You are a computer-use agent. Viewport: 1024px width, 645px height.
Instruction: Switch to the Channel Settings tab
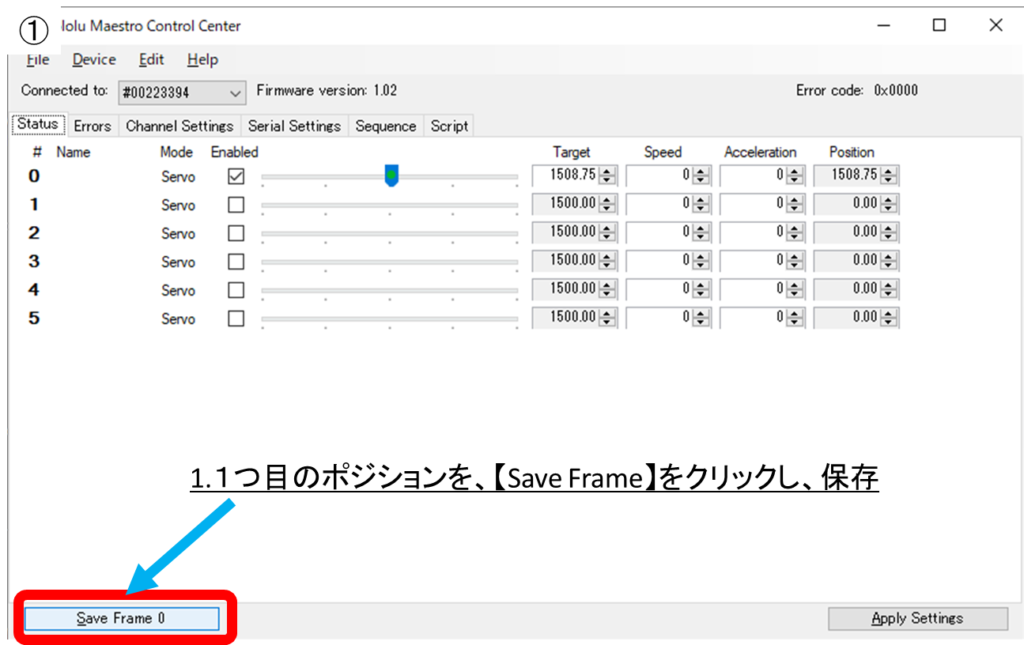click(180, 126)
